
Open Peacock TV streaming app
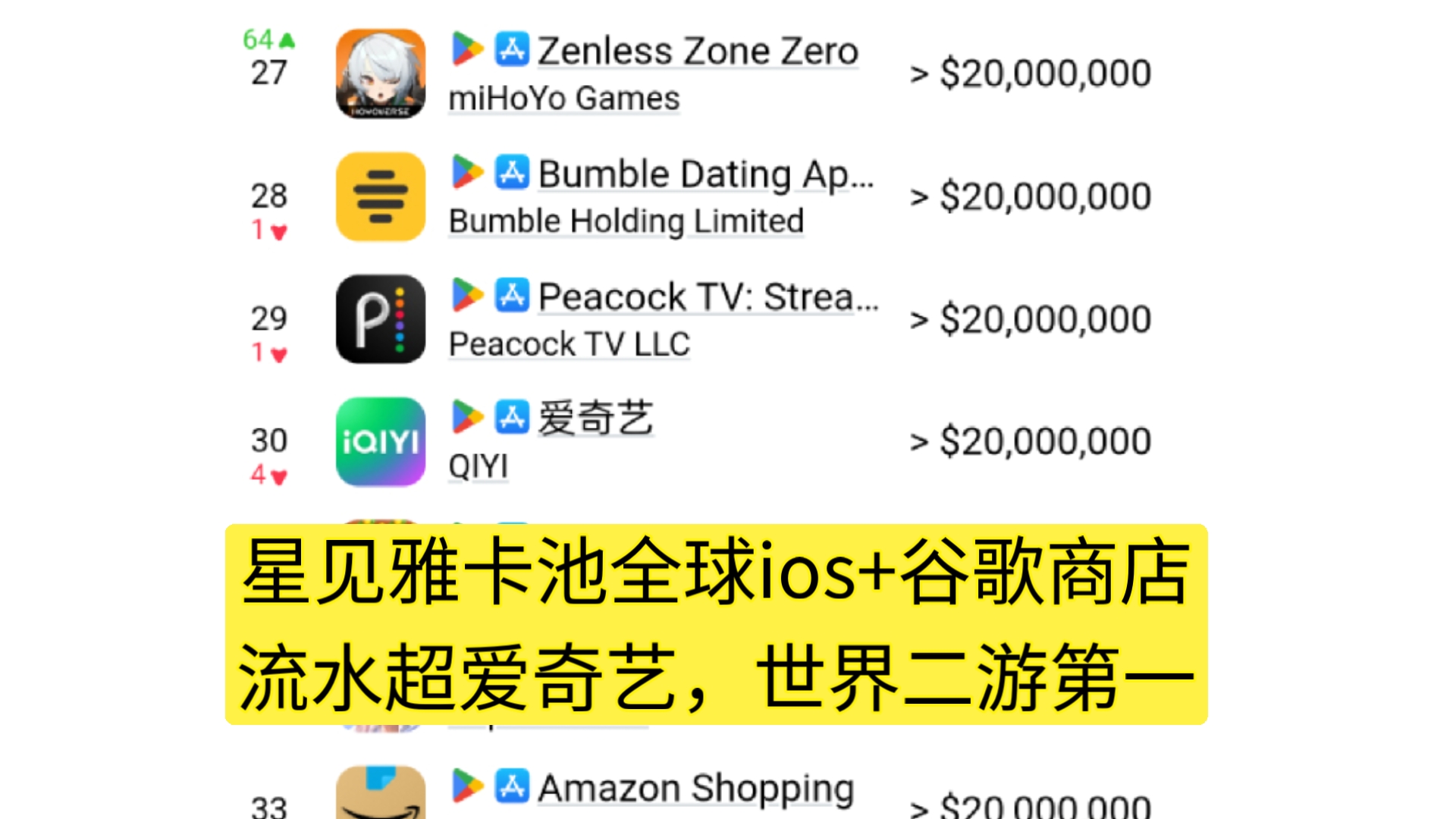click(x=380, y=319)
